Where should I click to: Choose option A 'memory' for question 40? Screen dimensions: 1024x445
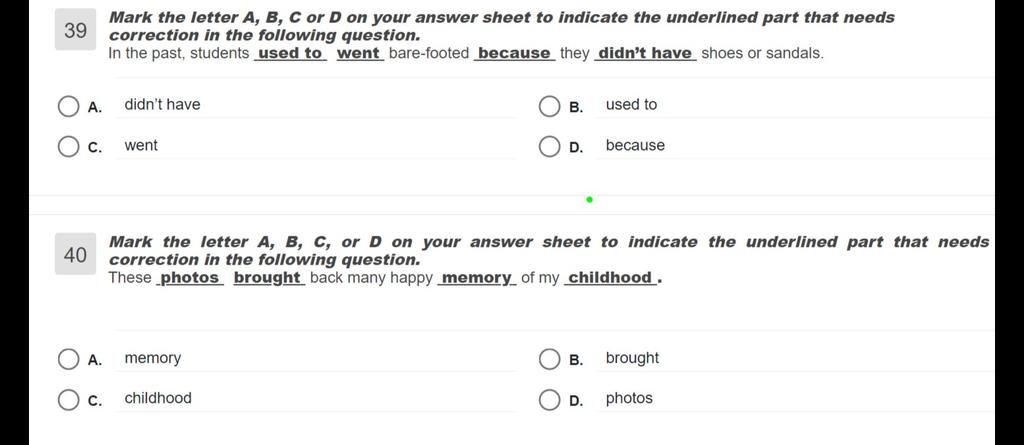(x=69, y=359)
